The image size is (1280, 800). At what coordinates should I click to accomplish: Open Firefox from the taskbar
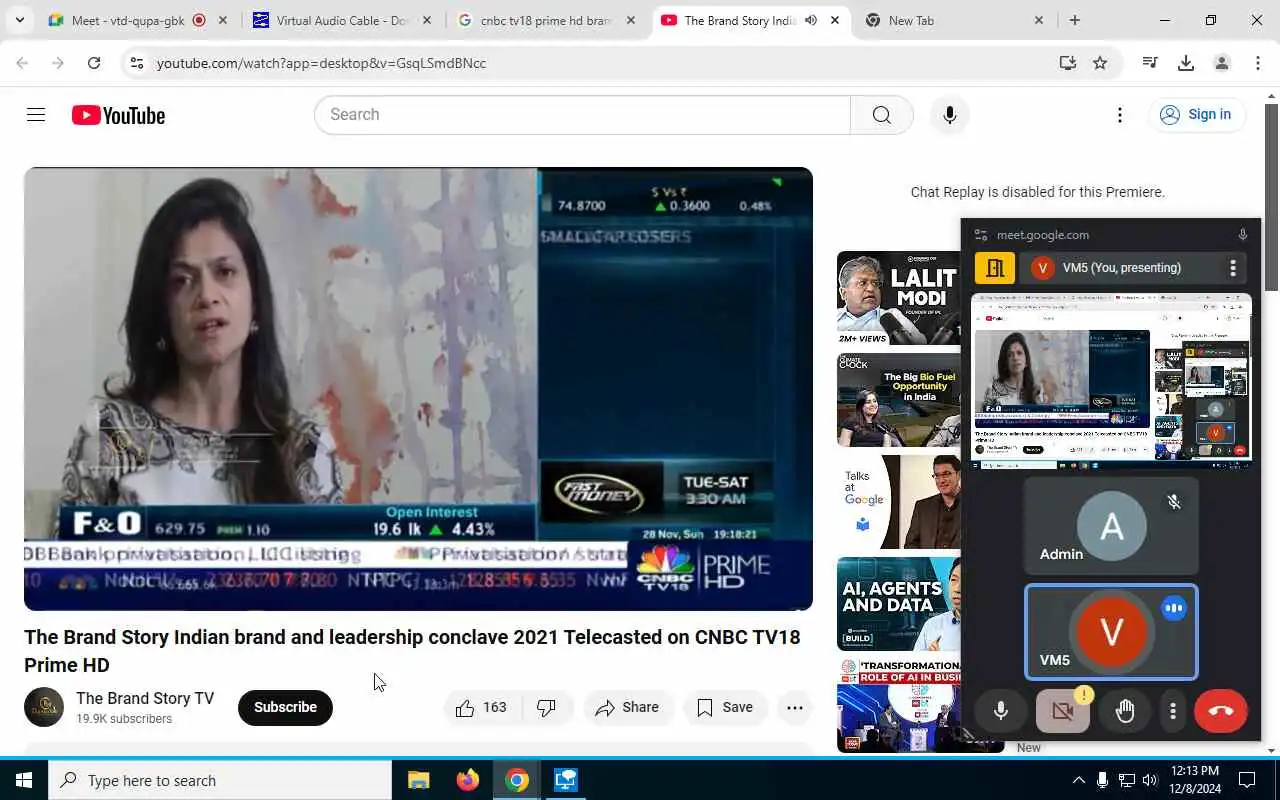coord(467,780)
